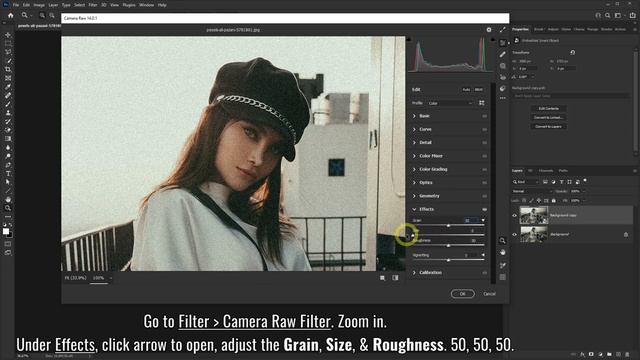Open more image settings three-dot menu
Screen dimensions: 640x360
(x=502, y=98)
